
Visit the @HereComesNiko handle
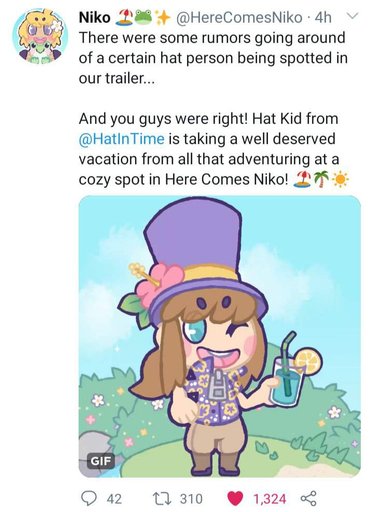[x=239, y=18]
